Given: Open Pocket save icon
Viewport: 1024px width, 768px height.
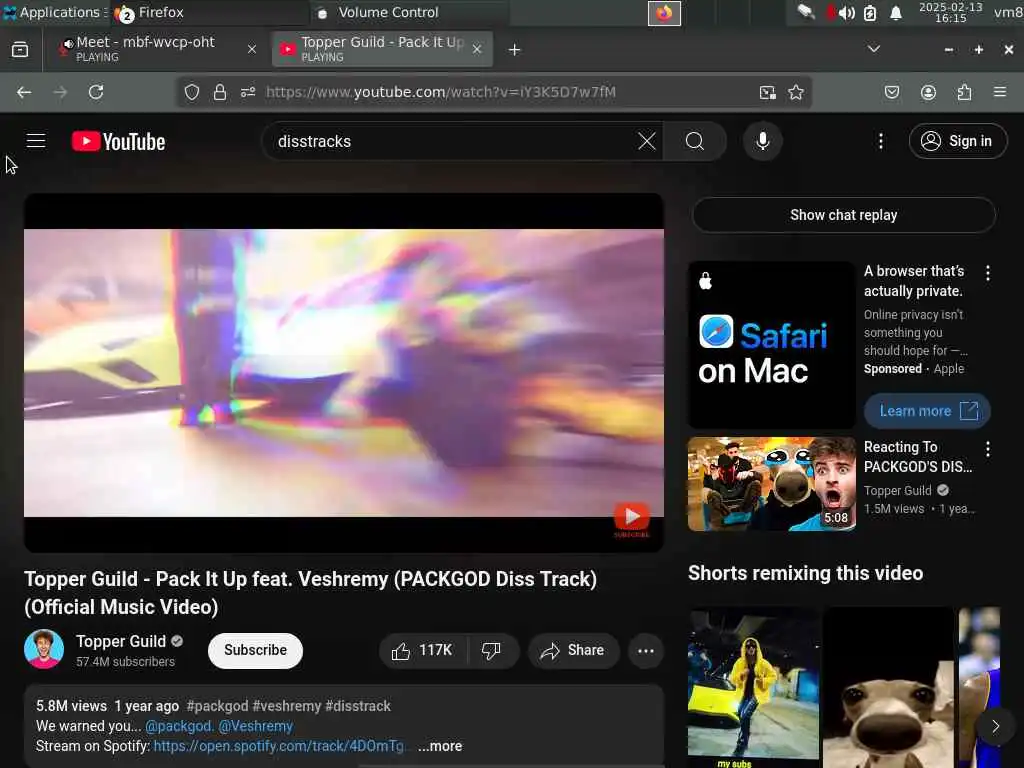Looking at the screenshot, I should [891, 92].
